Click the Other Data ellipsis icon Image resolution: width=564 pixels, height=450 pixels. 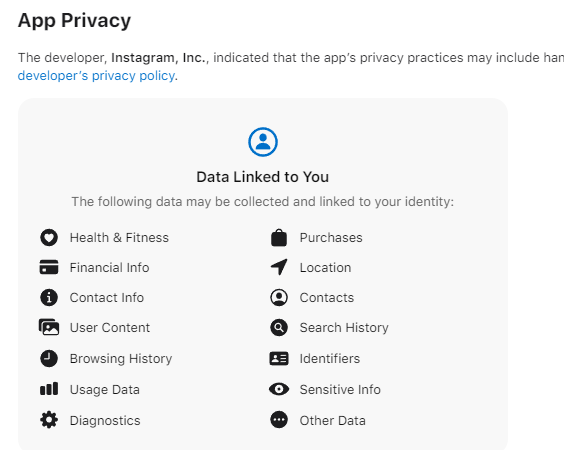click(279, 420)
